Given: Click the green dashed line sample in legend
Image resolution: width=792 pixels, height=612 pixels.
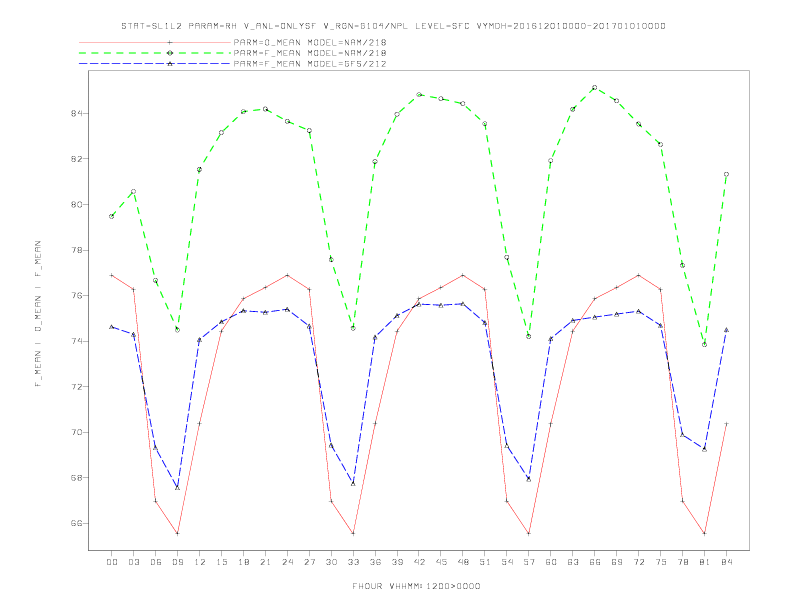Looking at the screenshot, I should (x=155, y=53).
